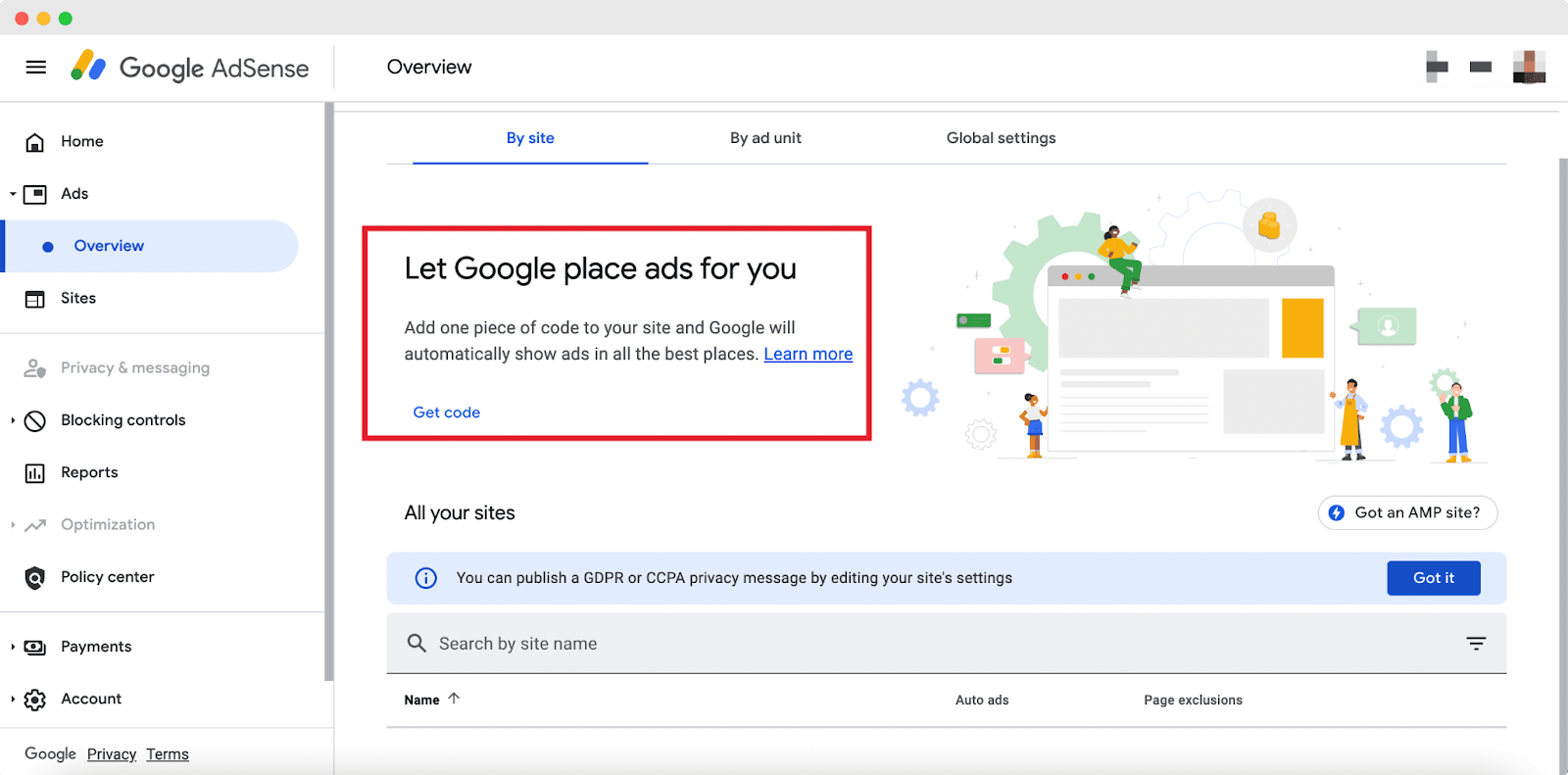The height and width of the screenshot is (775, 1568).
Task: Click the Optimization trend line icon
Action: 35,525
